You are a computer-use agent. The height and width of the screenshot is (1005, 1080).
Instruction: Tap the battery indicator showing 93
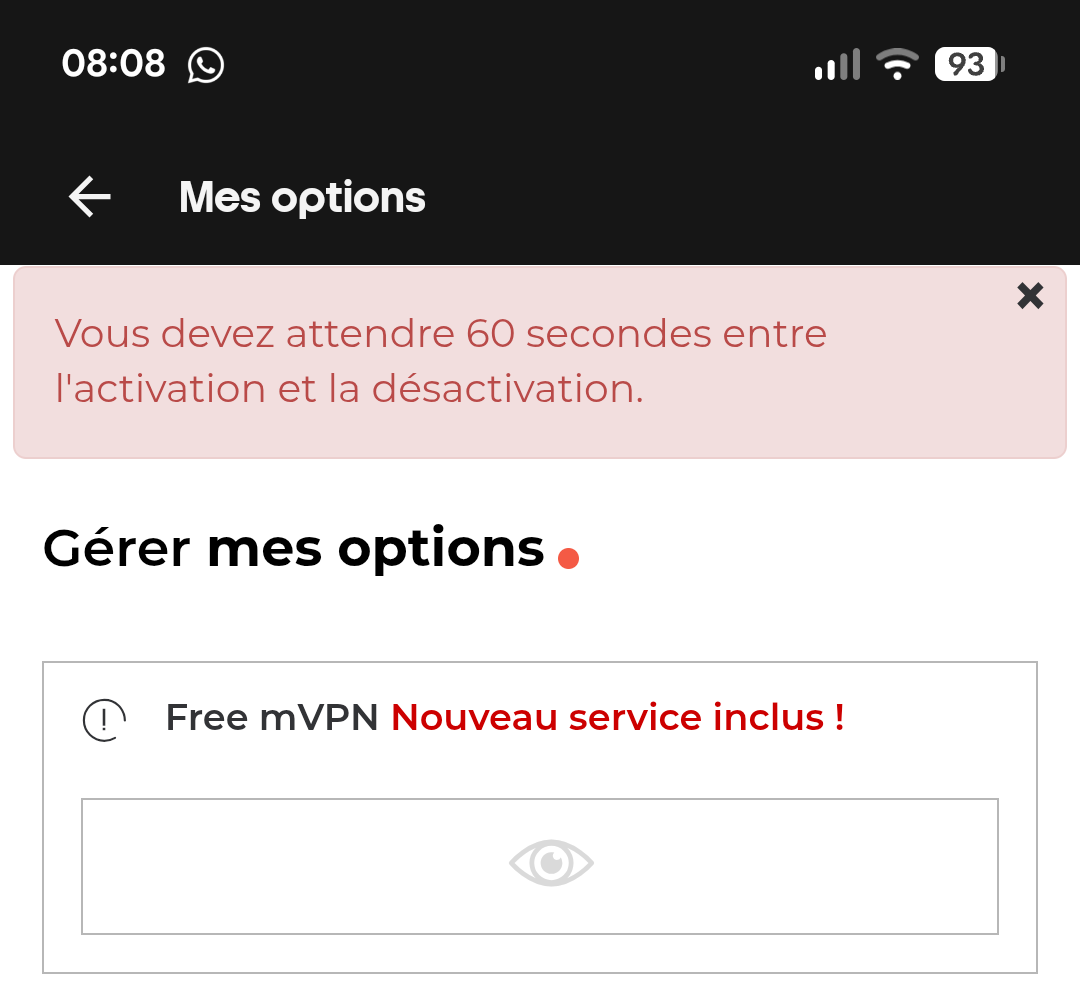[x=969, y=64]
